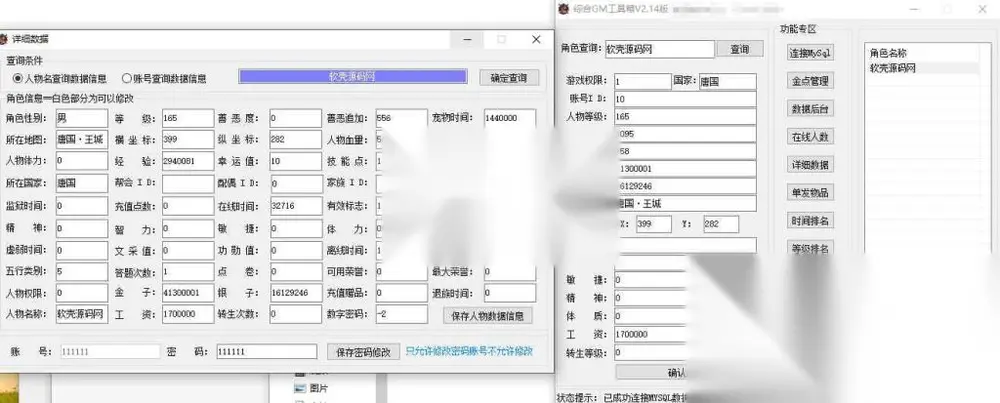Click the 宠物时间 field showing 1440000
This screenshot has height=403, width=1000.
coord(510,118)
